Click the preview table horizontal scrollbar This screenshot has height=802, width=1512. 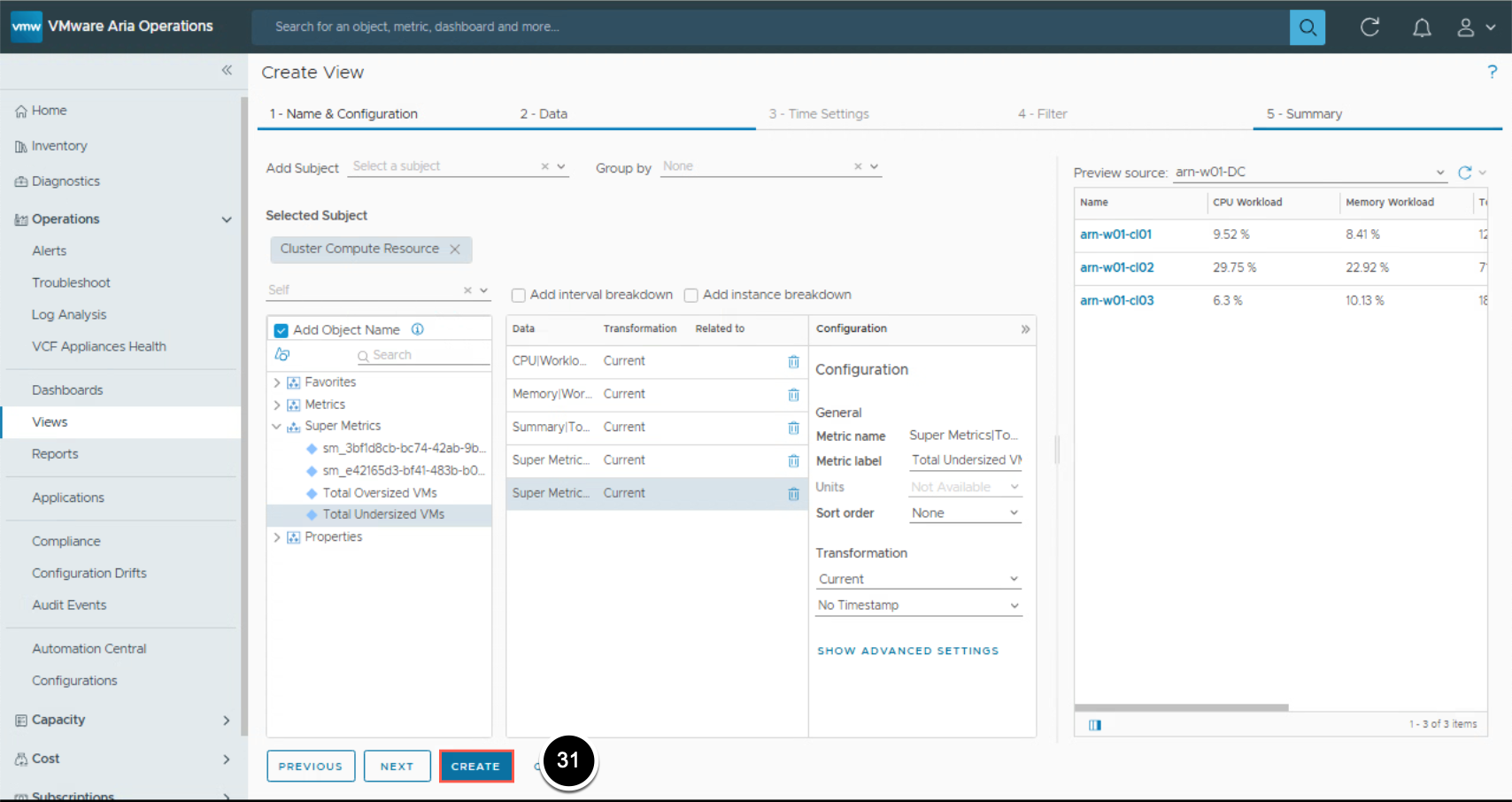pos(1181,707)
